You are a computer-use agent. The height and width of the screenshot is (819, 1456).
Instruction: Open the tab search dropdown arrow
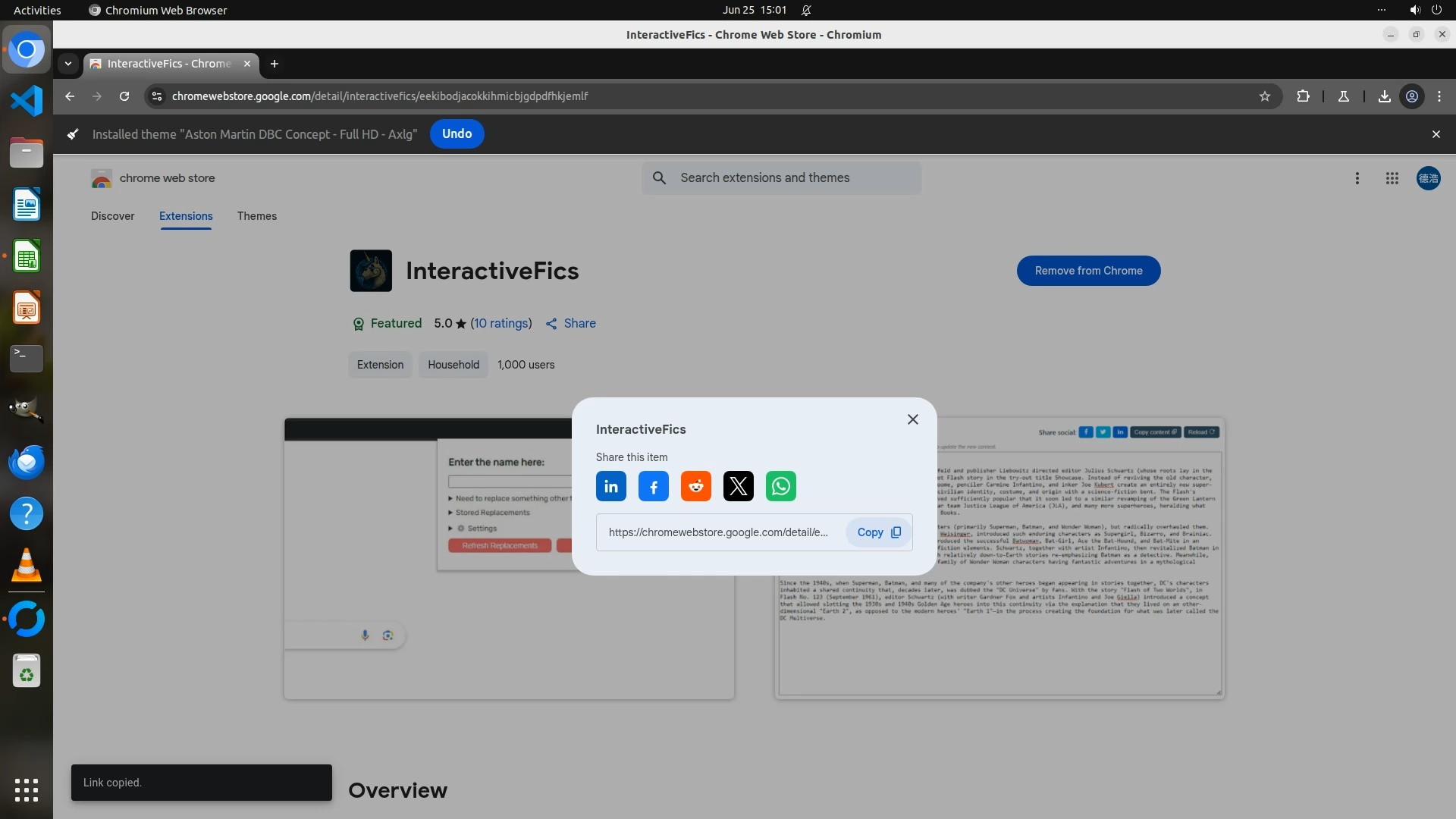point(68,64)
